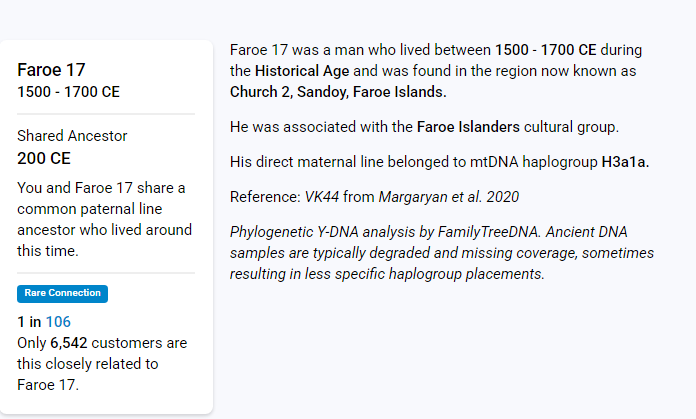Click the 1500 - 1700 CE card subtitle
The width and height of the screenshot is (696, 419).
tap(68, 92)
